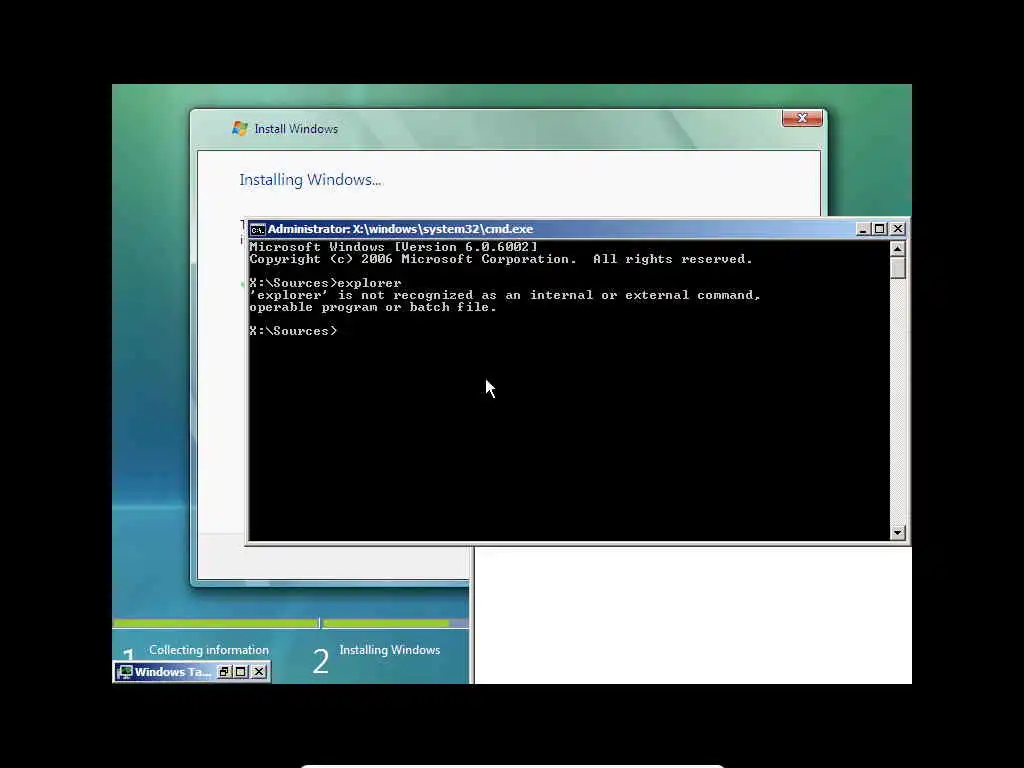Click the Windows Task Manager icon in the minimized bar
Image resolution: width=1024 pixels, height=768 pixels.
pyautogui.click(x=125, y=672)
